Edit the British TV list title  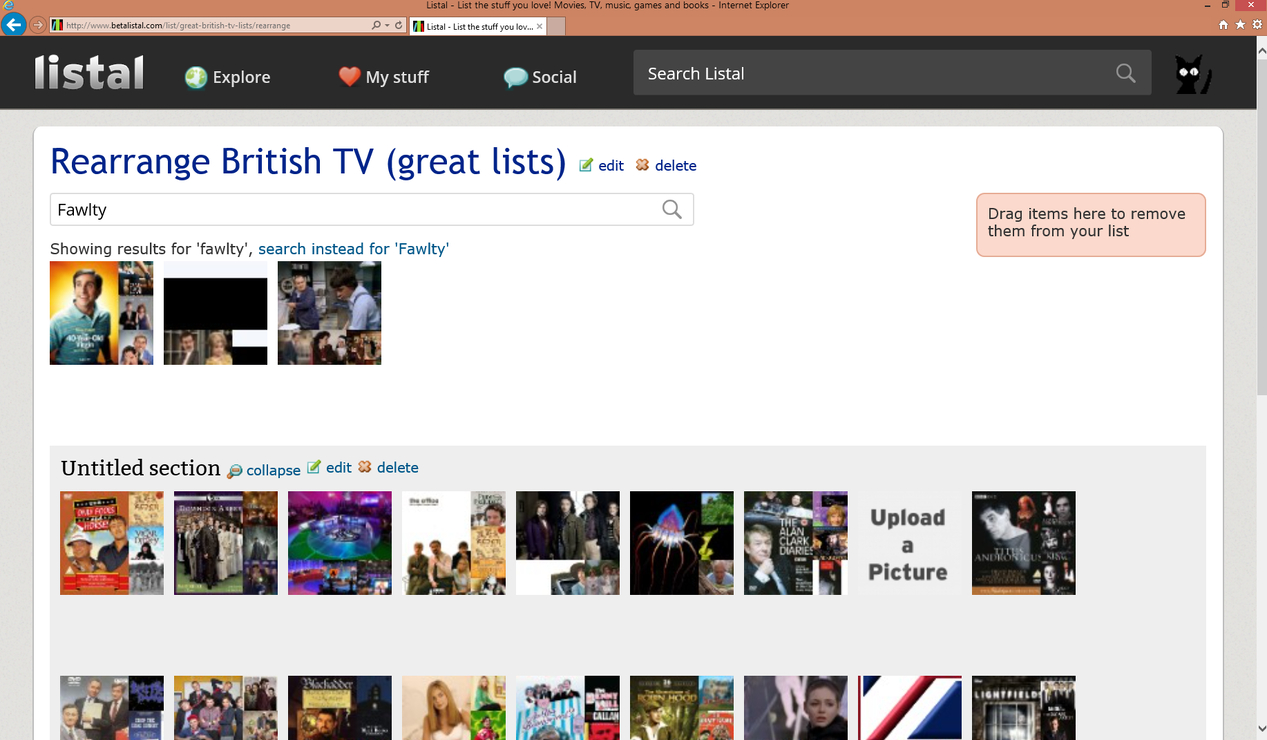(x=602, y=166)
